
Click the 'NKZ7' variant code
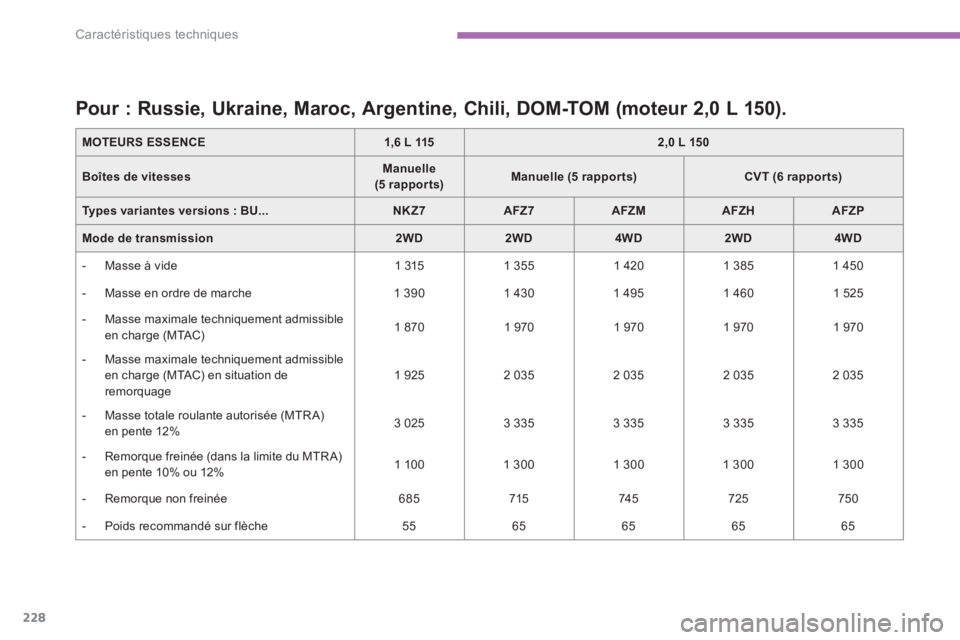409,211
